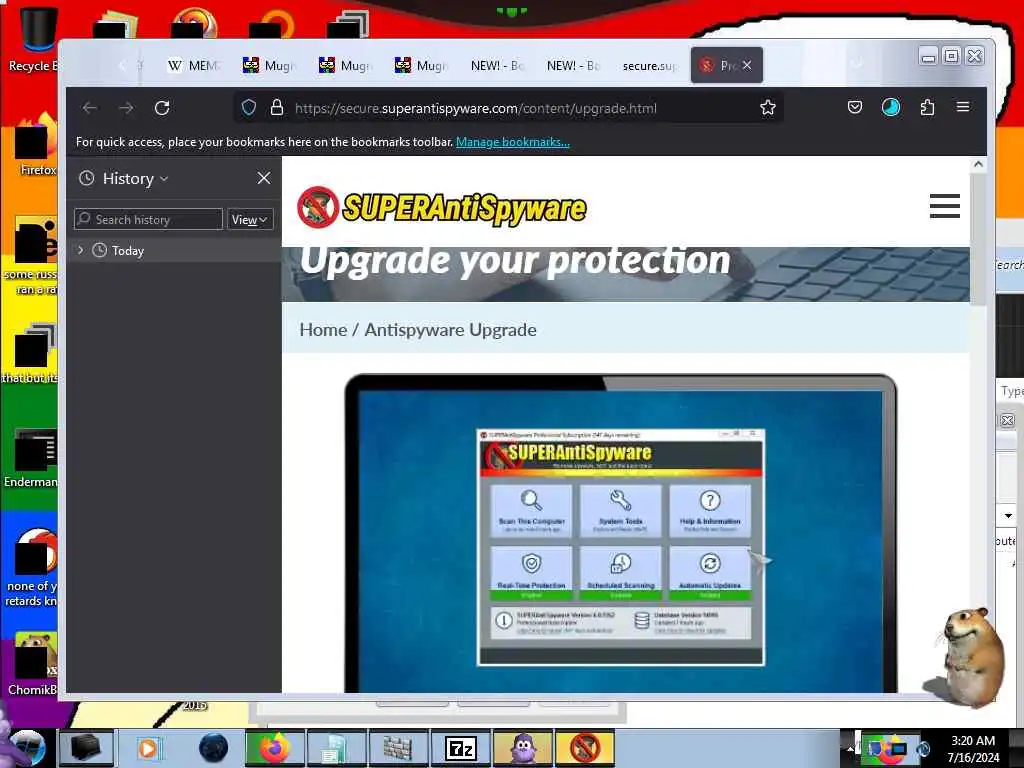Expand the Today history folder
Image resolution: width=1024 pixels, height=768 pixels.
pos(80,250)
